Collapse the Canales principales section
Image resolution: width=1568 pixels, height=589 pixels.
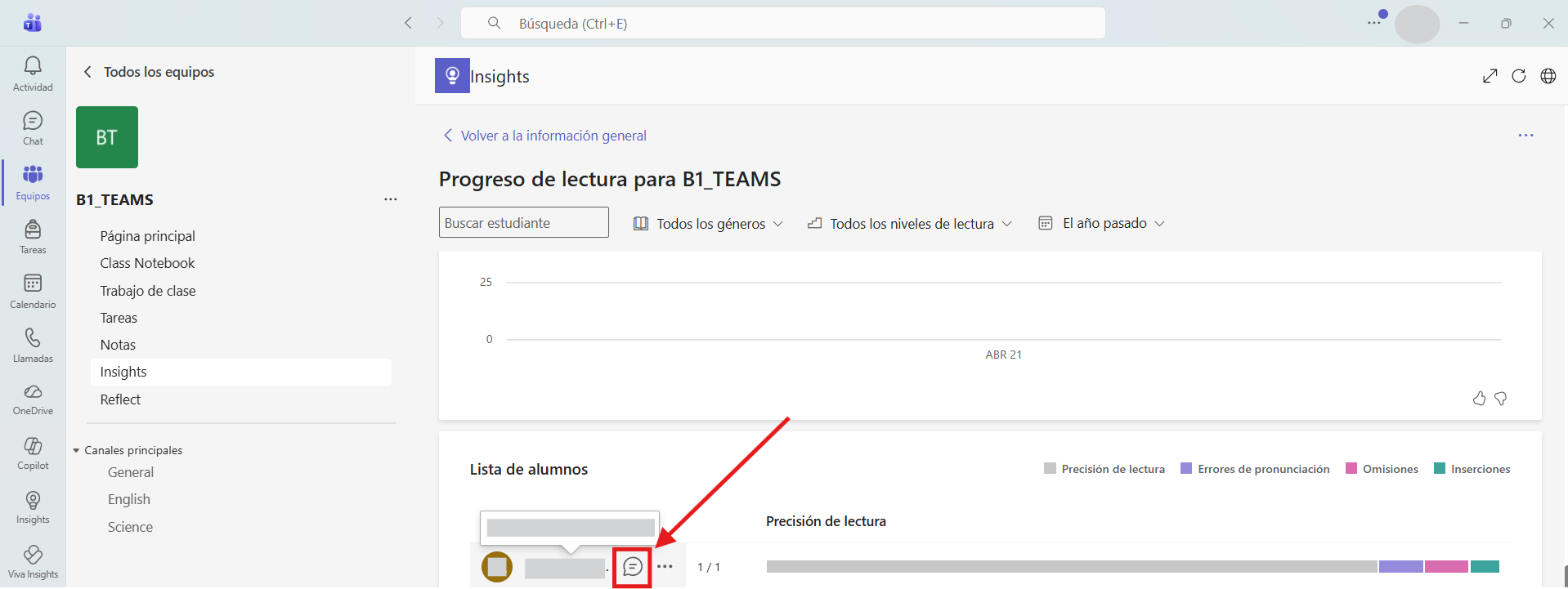tap(76, 450)
